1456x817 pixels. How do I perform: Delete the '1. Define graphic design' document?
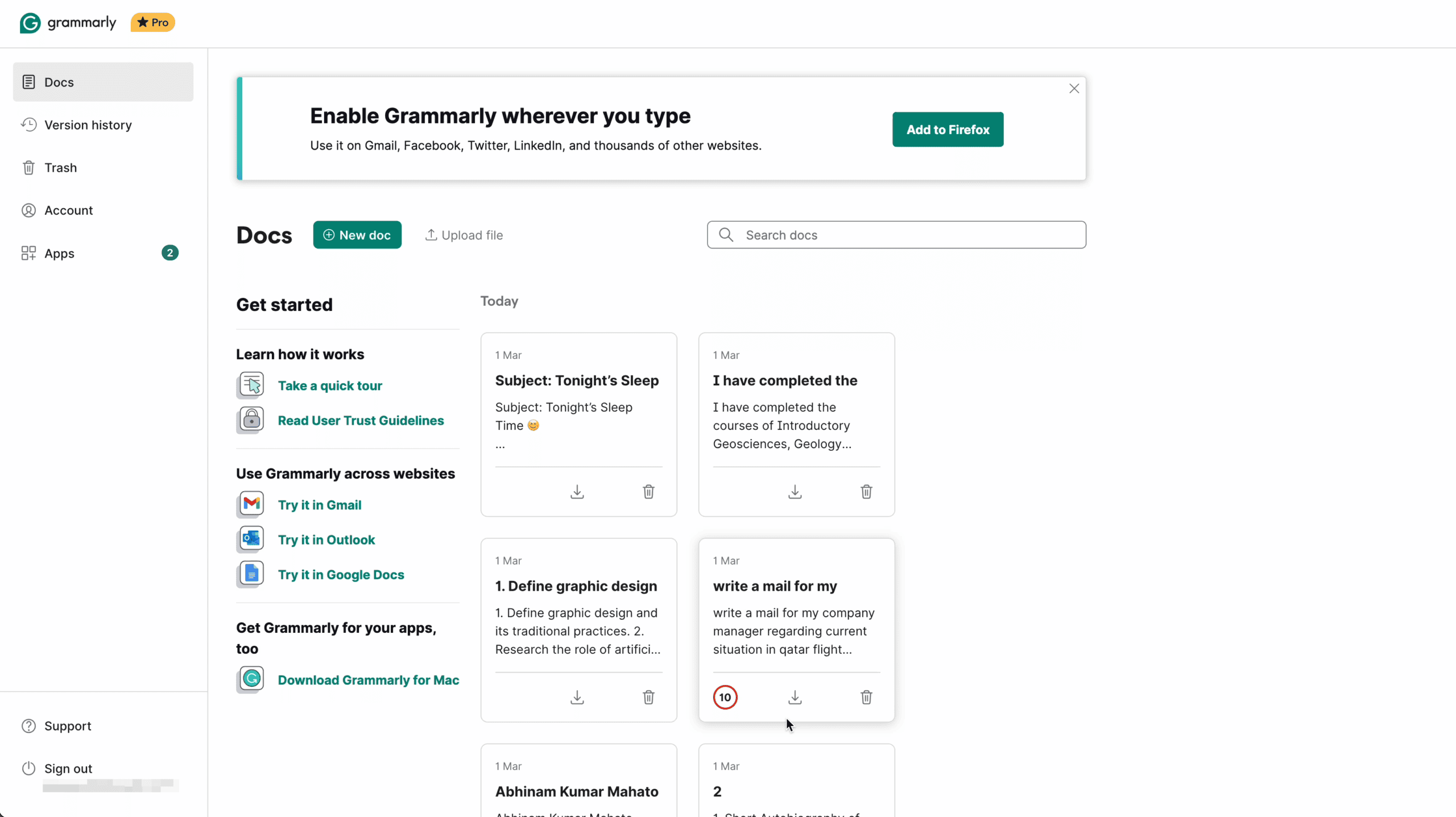648,697
